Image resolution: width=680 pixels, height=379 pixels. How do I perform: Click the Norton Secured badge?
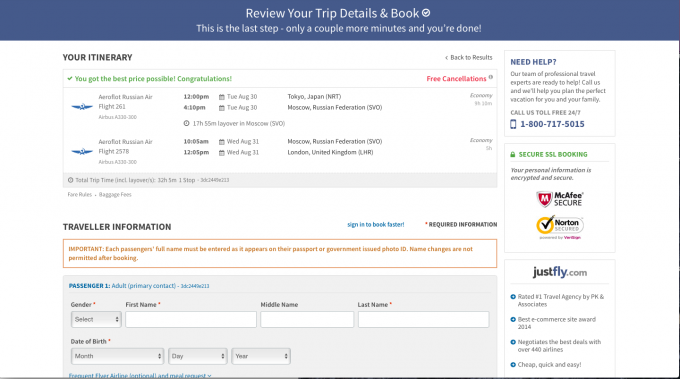[559, 227]
